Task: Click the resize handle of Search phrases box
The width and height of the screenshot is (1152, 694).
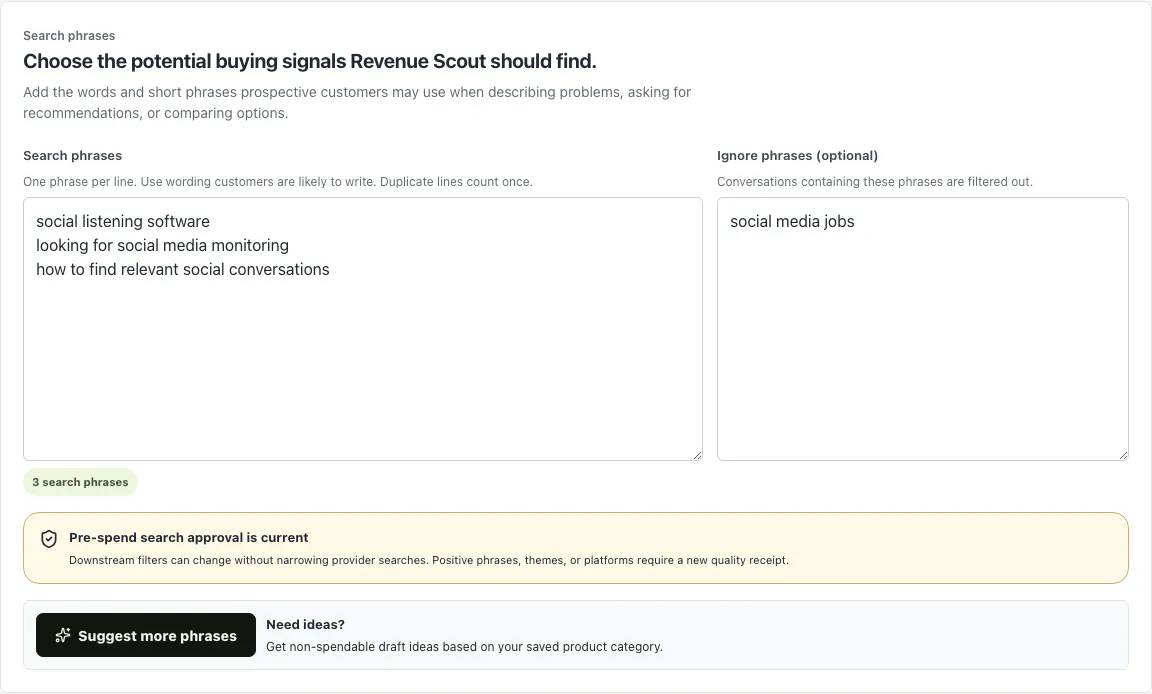Action: [x=697, y=455]
